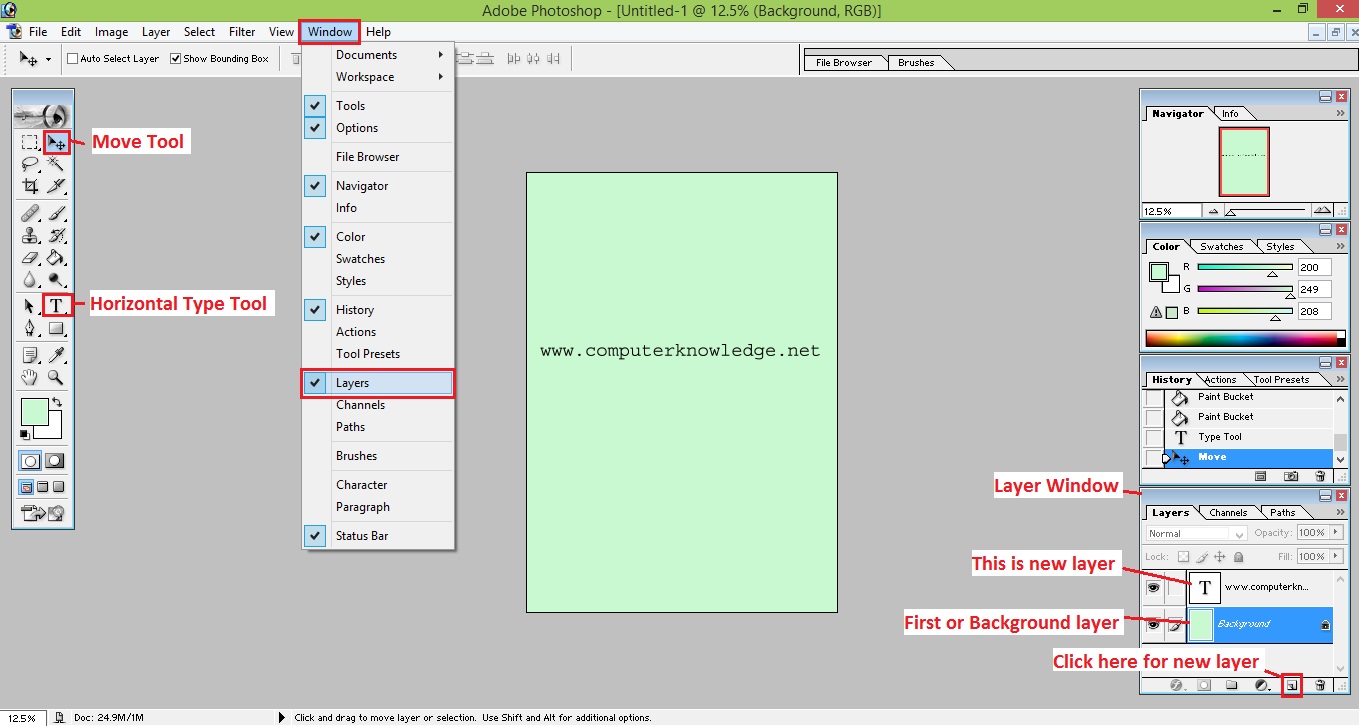
Task: Choose Character in the Window menu
Action: pos(378,484)
